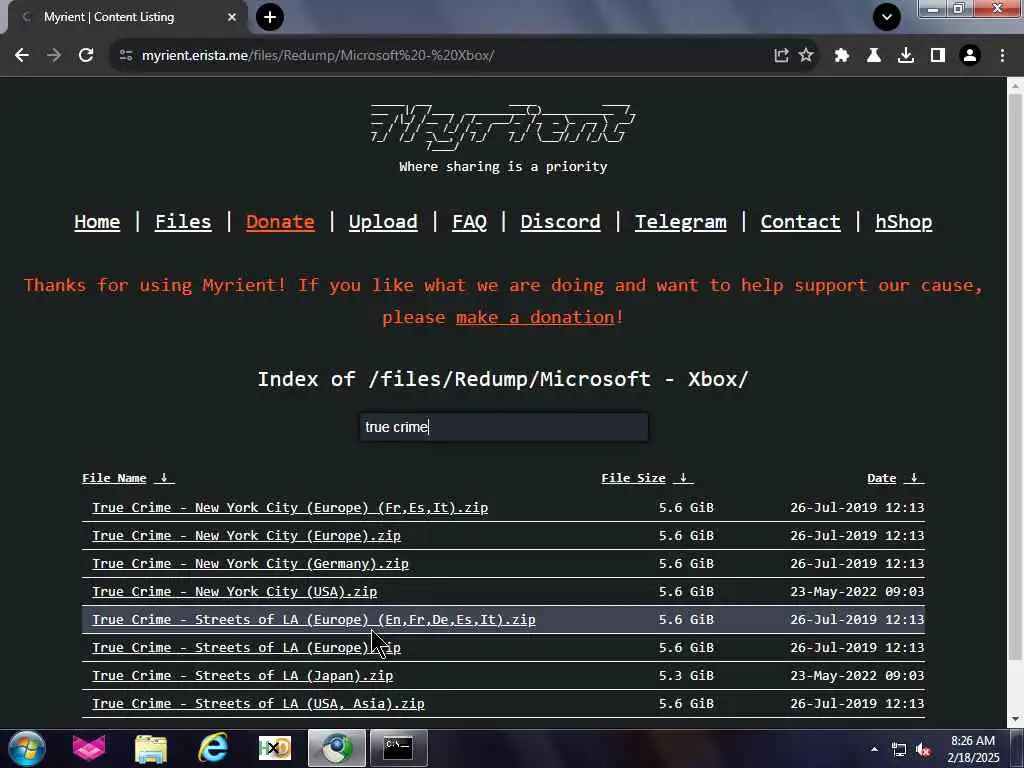This screenshot has width=1024, height=768.
Task: Reload the Myrient page
Action: click(86, 56)
